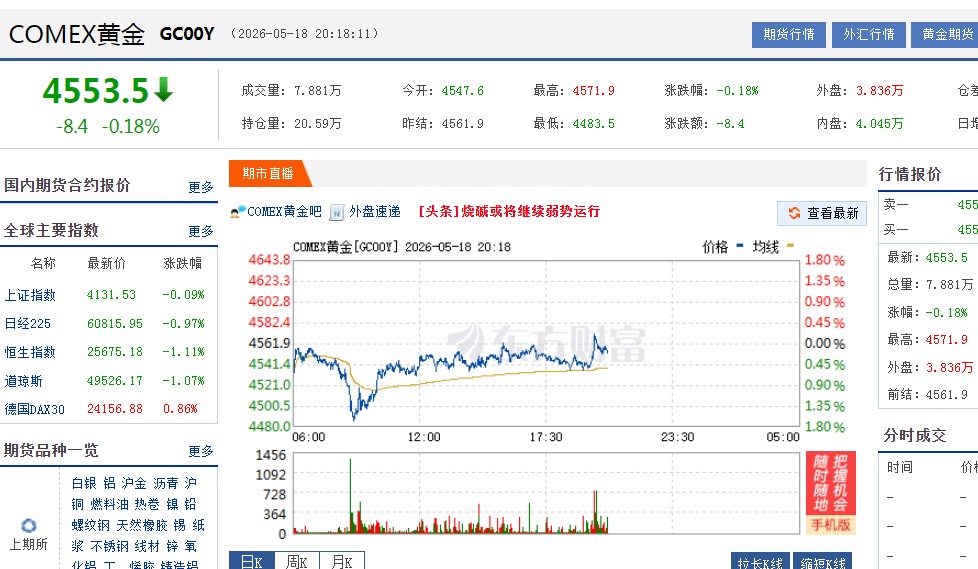Open the 天然橡胶 futures link
Image resolution: width=978 pixels, height=569 pixels.
pos(142,525)
